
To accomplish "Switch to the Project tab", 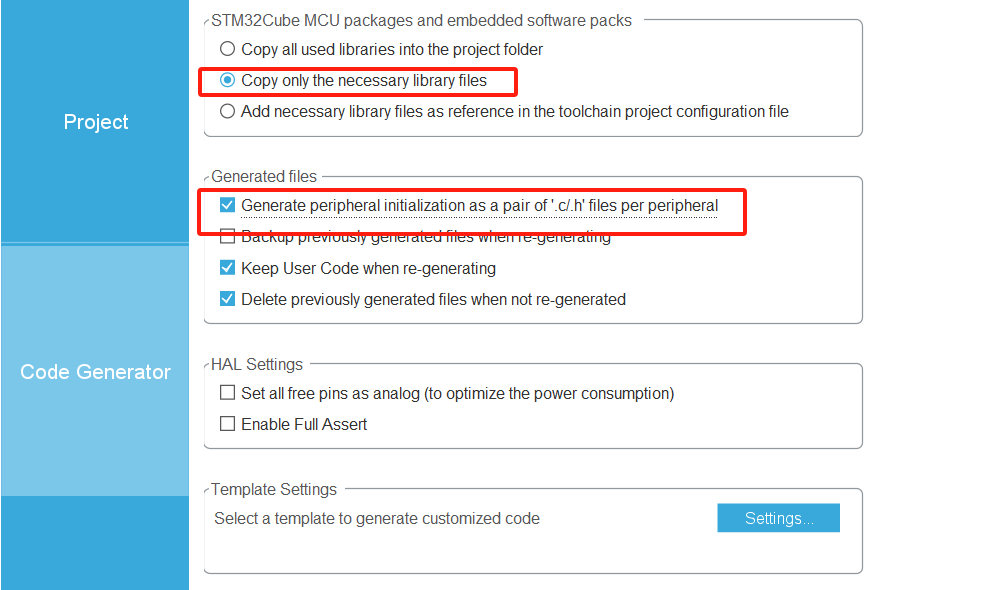I will [x=95, y=121].
